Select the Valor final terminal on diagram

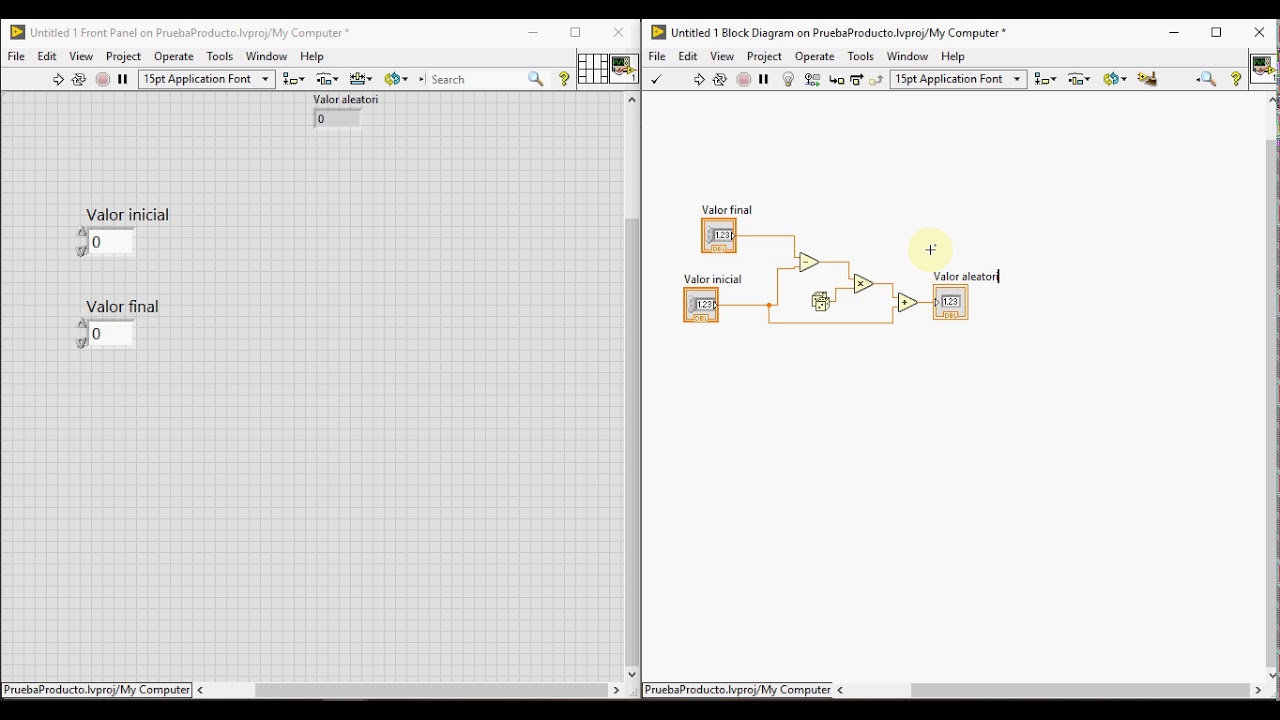point(719,236)
